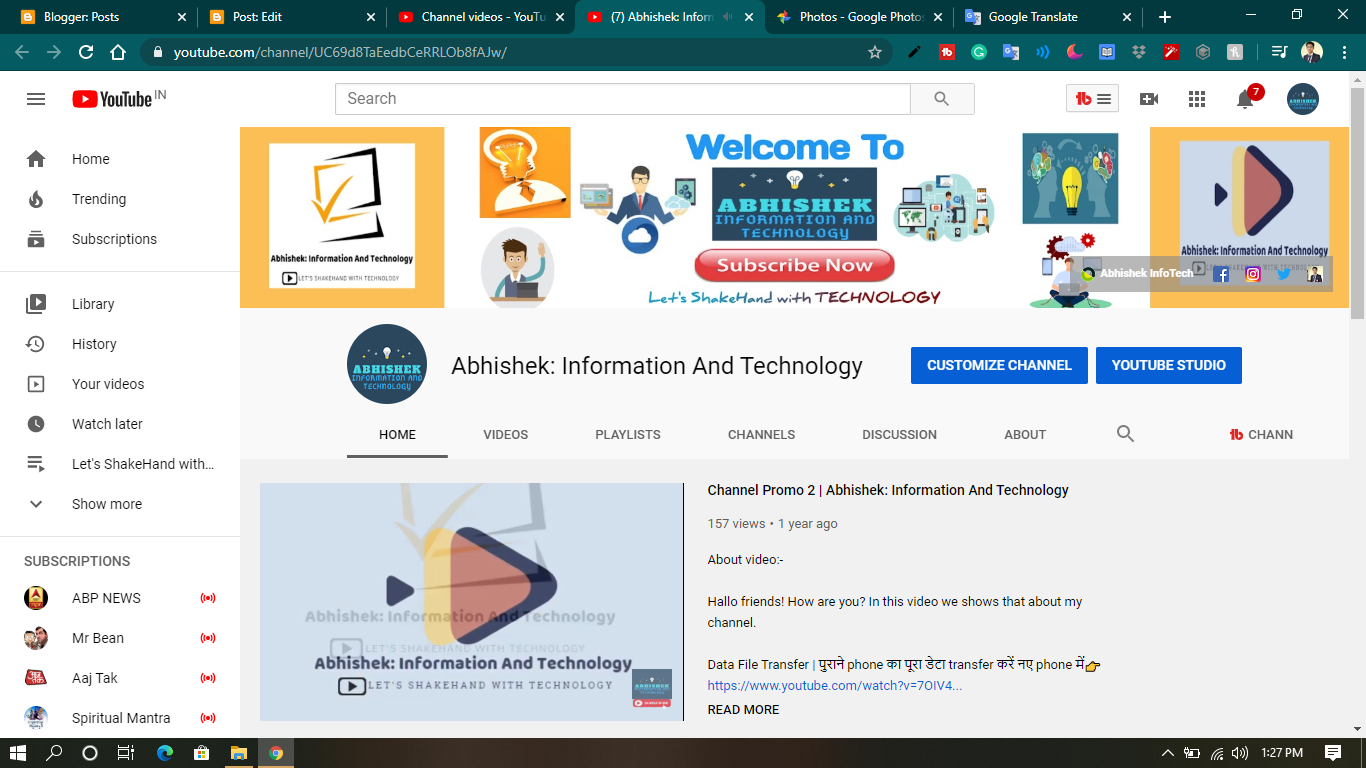Viewport: 1366px width, 768px height.
Task: Open Library in sidebar
Action: click(120, 304)
